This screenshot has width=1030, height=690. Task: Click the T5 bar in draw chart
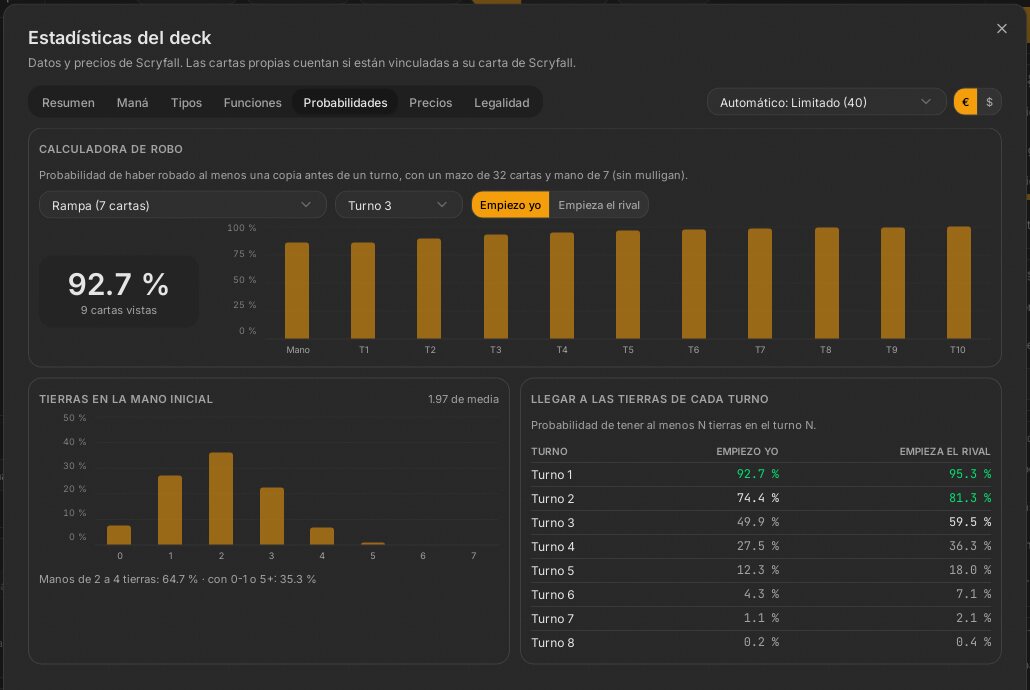[x=628, y=285]
